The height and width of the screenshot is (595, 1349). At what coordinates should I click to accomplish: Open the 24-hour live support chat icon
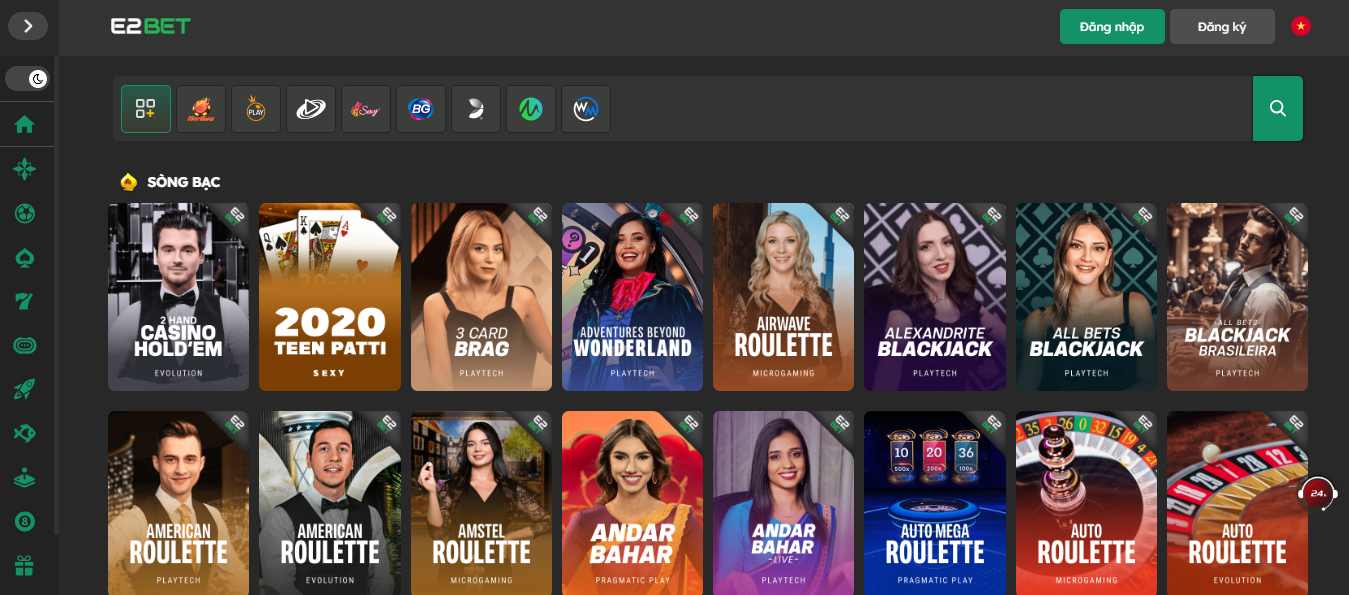[1318, 493]
